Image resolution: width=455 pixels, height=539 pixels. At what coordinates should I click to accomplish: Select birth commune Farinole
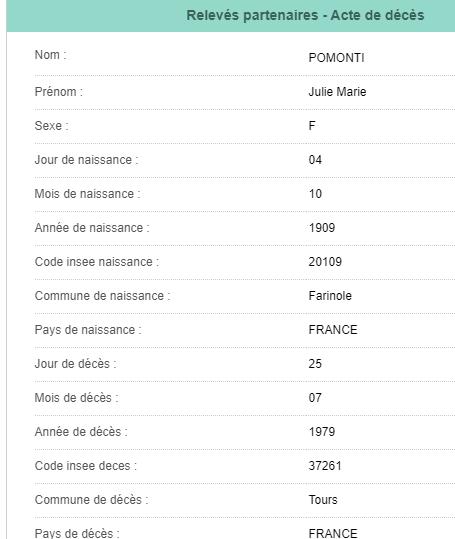pos(330,296)
